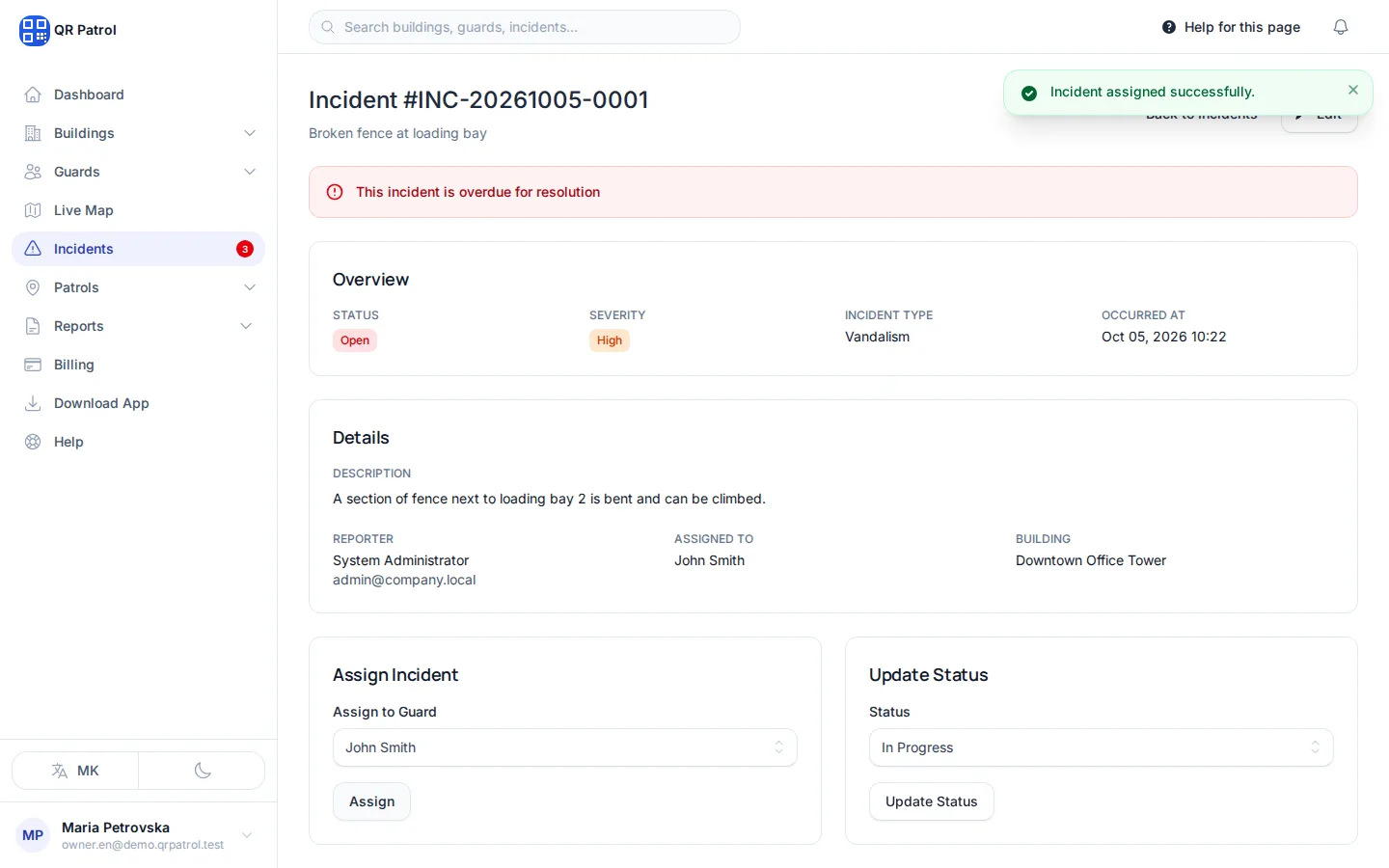Click the overdue alert warning icon

335,192
